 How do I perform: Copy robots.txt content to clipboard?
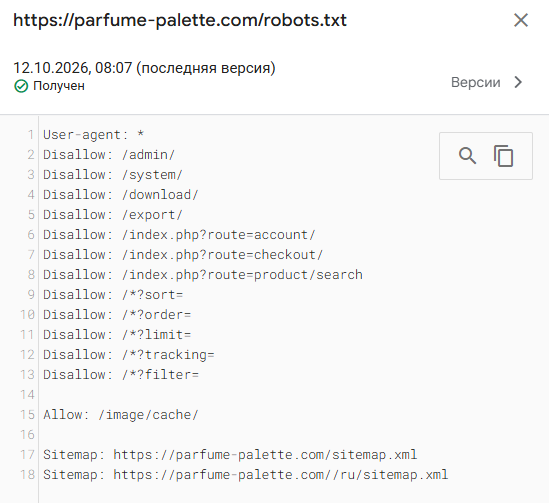pos(503,156)
